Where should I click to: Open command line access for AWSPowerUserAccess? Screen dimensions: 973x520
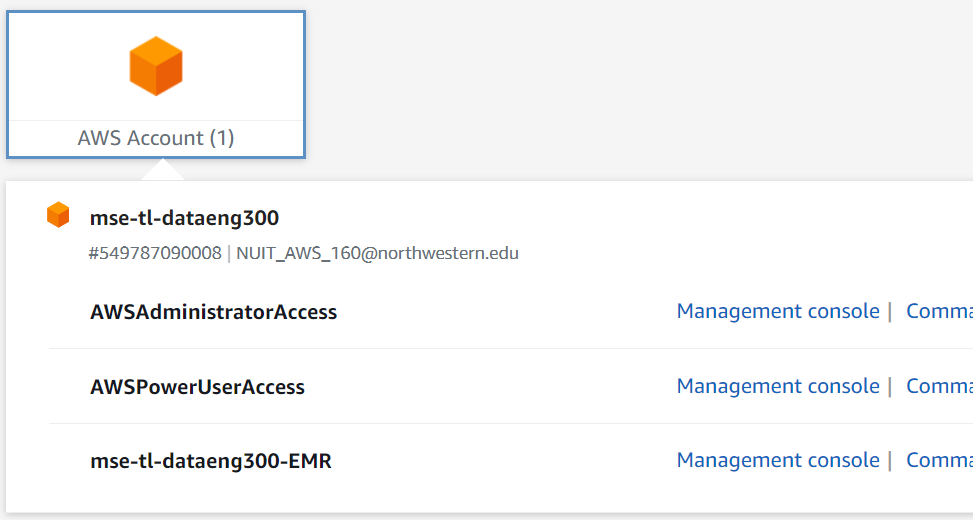coord(938,386)
